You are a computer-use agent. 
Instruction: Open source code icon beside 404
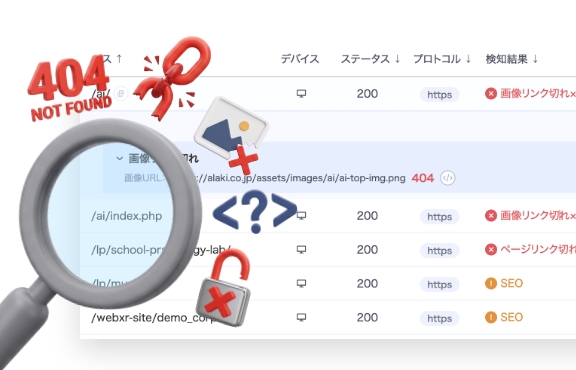447,178
